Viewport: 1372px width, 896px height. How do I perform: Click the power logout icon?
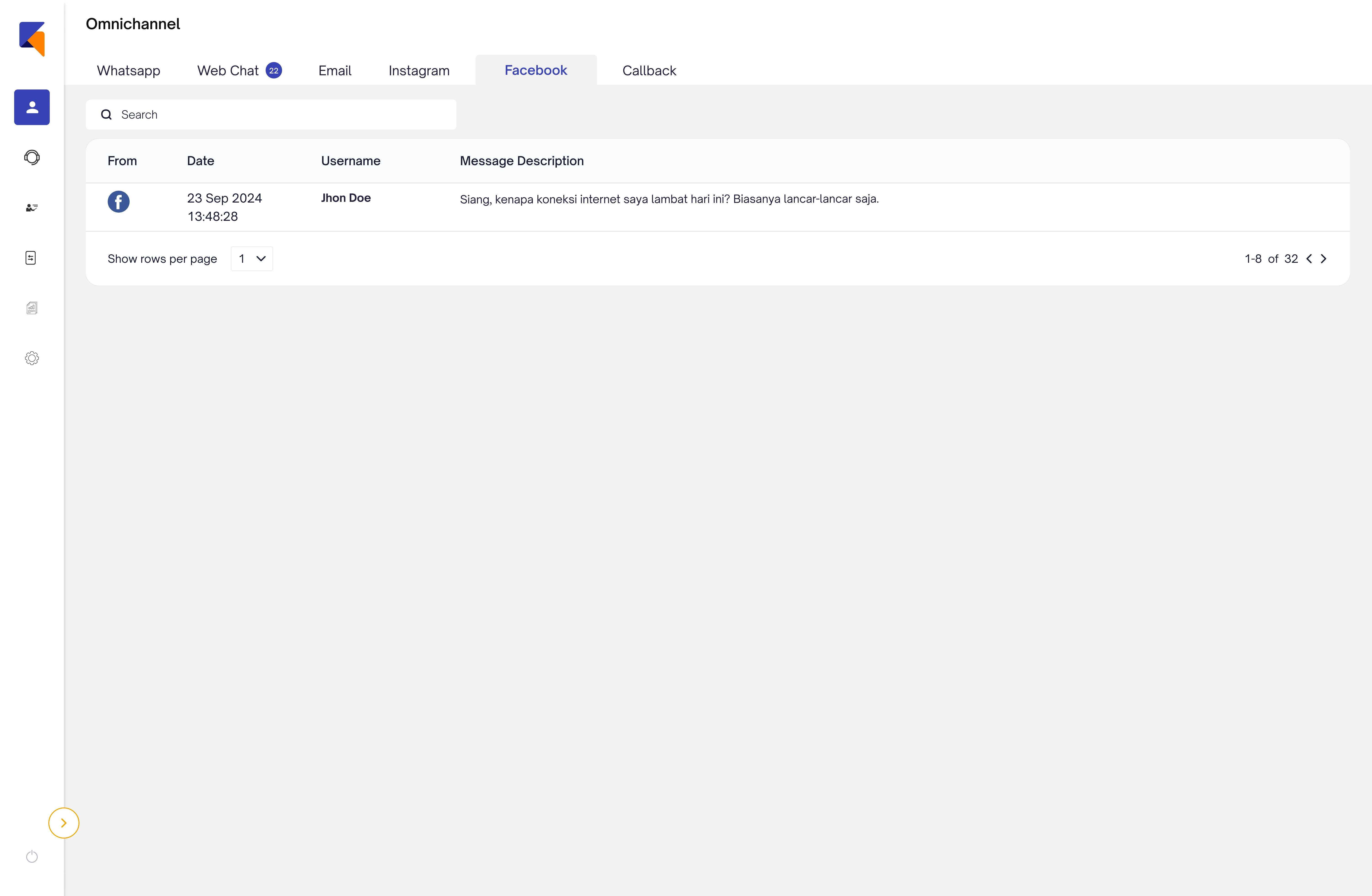32,857
